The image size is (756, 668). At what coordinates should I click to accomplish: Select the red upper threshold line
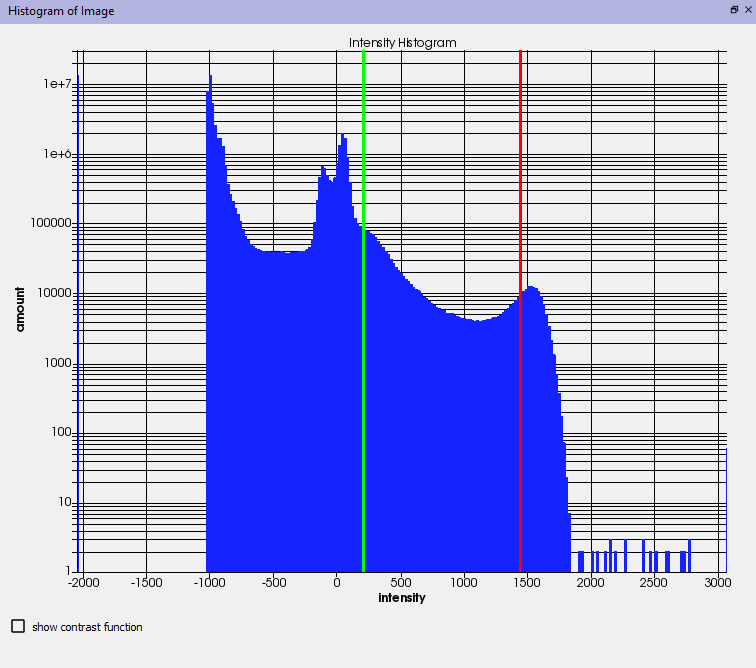(521, 311)
